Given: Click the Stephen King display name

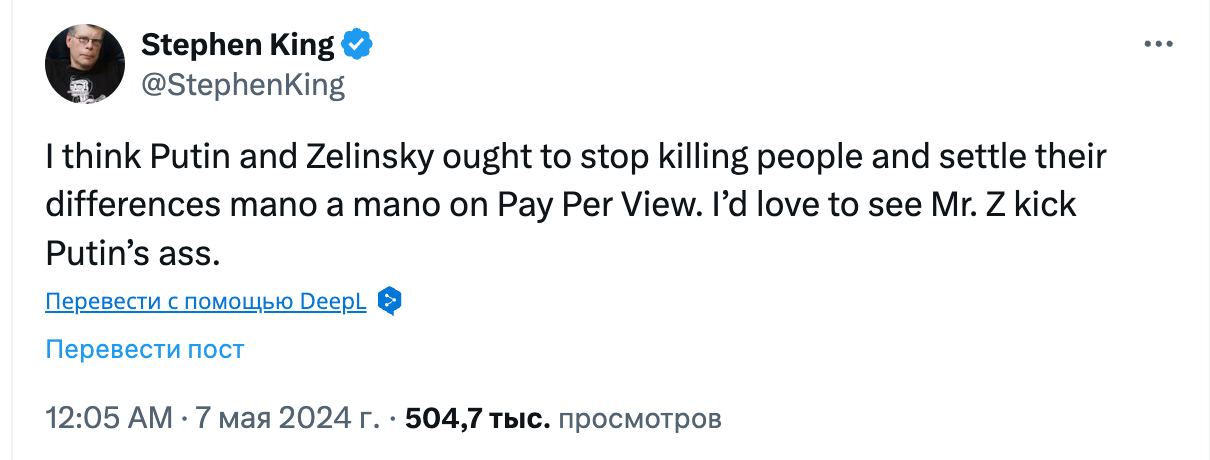Looking at the screenshot, I should tap(237, 45).
